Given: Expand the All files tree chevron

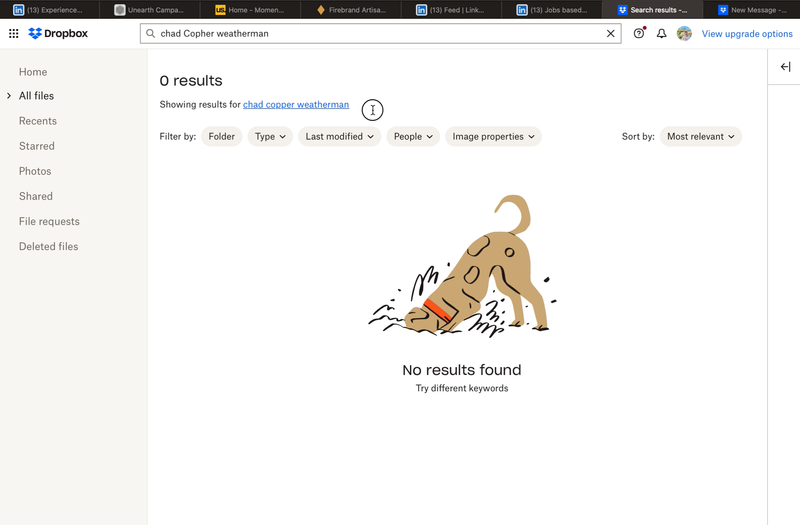Looking at the screenshot, I should 9,96.
